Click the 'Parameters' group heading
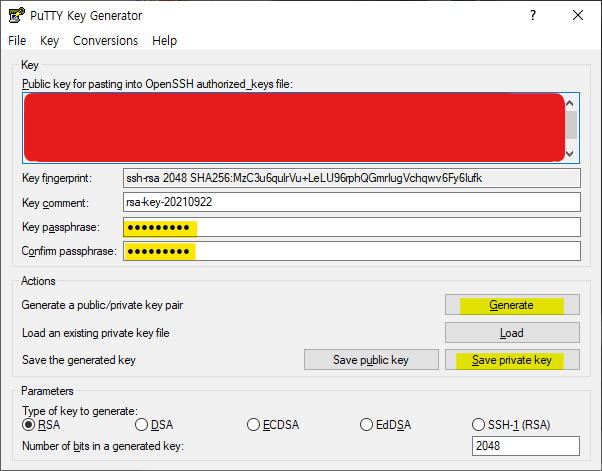Screen dimensions: 602x471 pyautogui.click(x=47, y=391)
